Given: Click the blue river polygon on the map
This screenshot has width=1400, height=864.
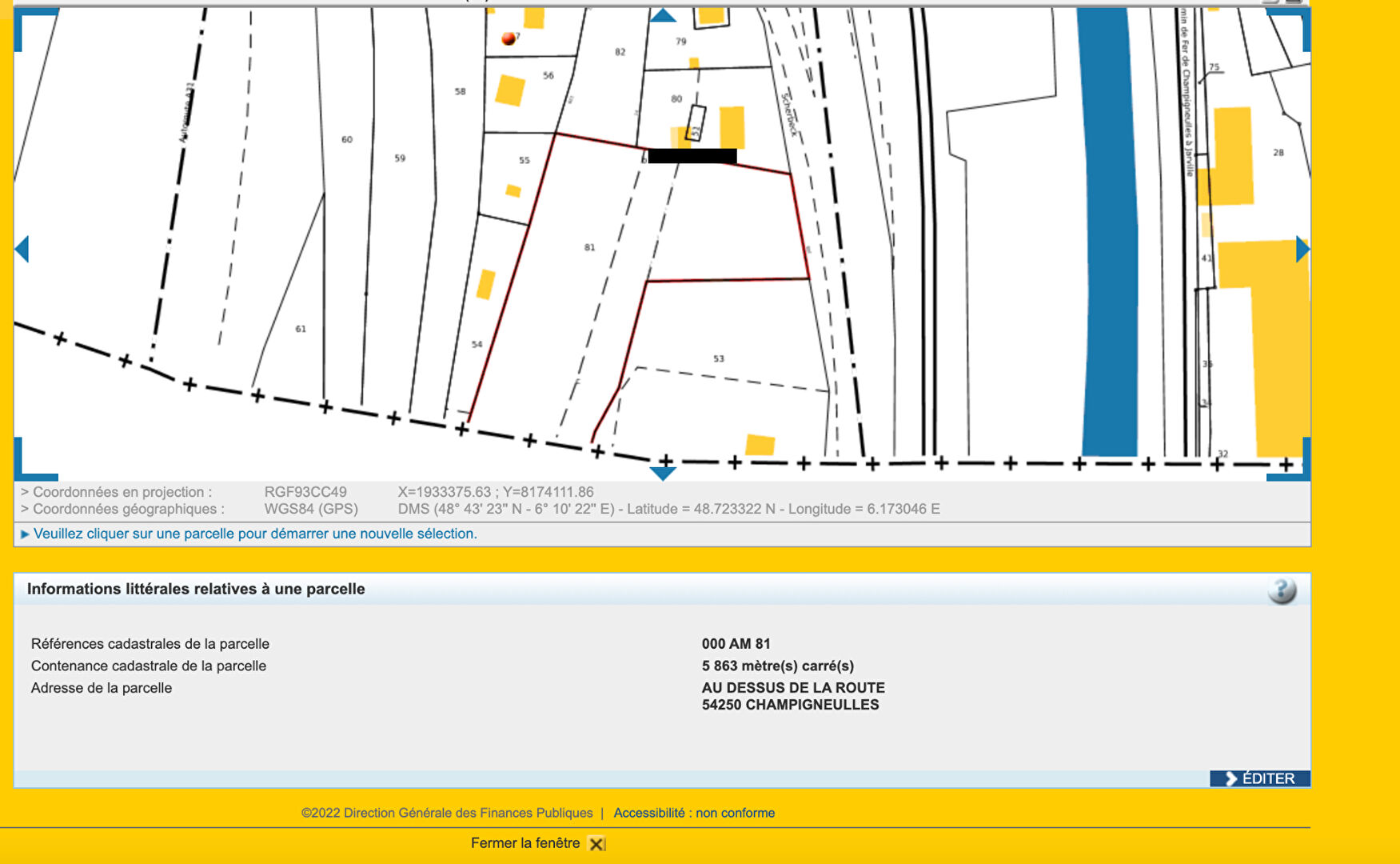Looking at the screenshot, I should [1111, 240].
